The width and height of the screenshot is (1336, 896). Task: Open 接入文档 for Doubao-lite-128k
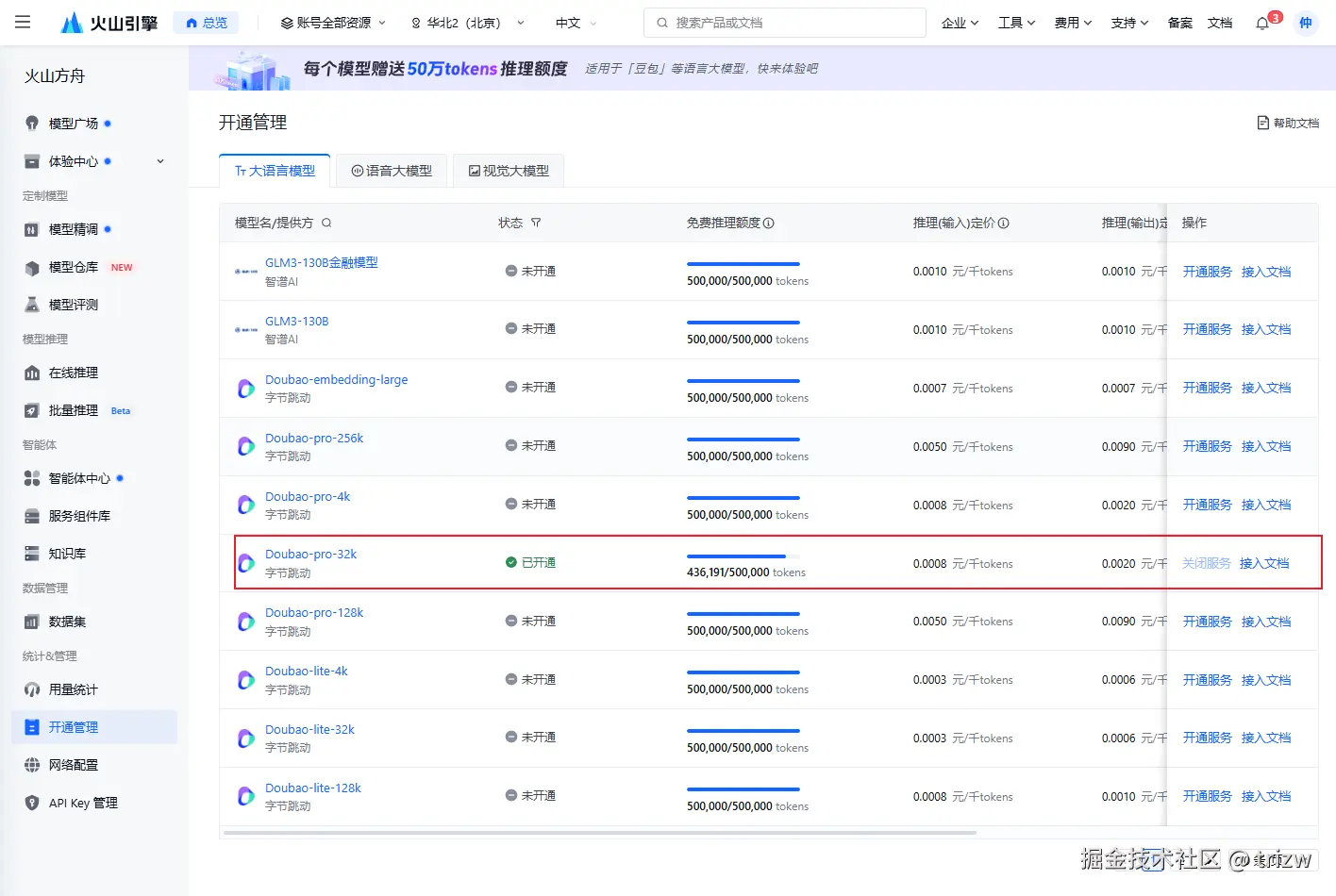coord(1266,796)
